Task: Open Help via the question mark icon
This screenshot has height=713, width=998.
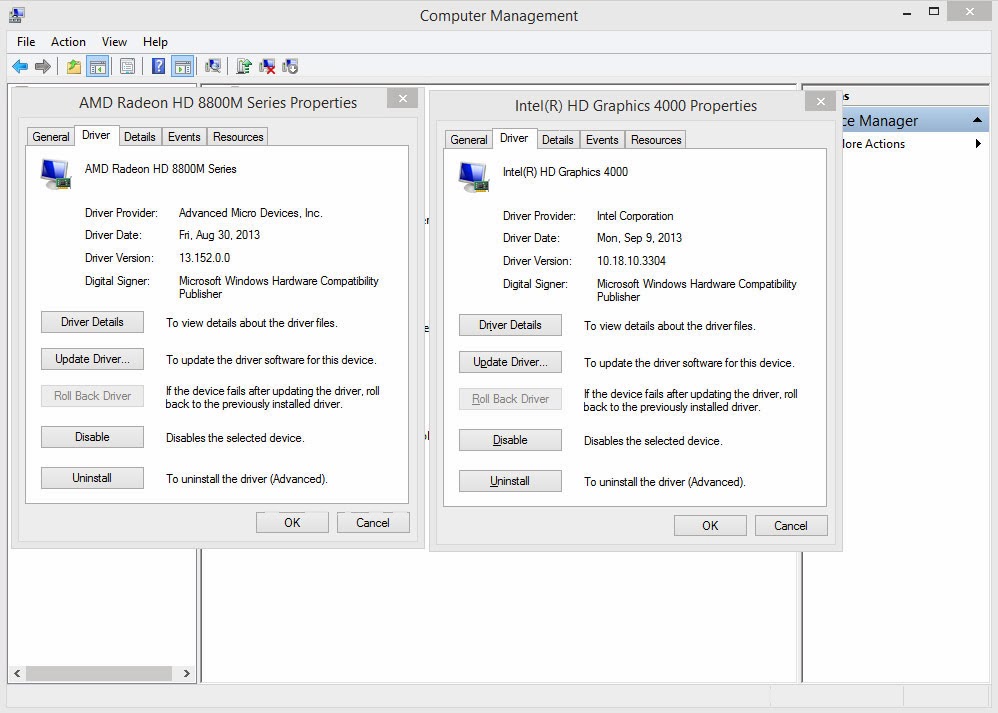Action: click(x=158, y=66)
